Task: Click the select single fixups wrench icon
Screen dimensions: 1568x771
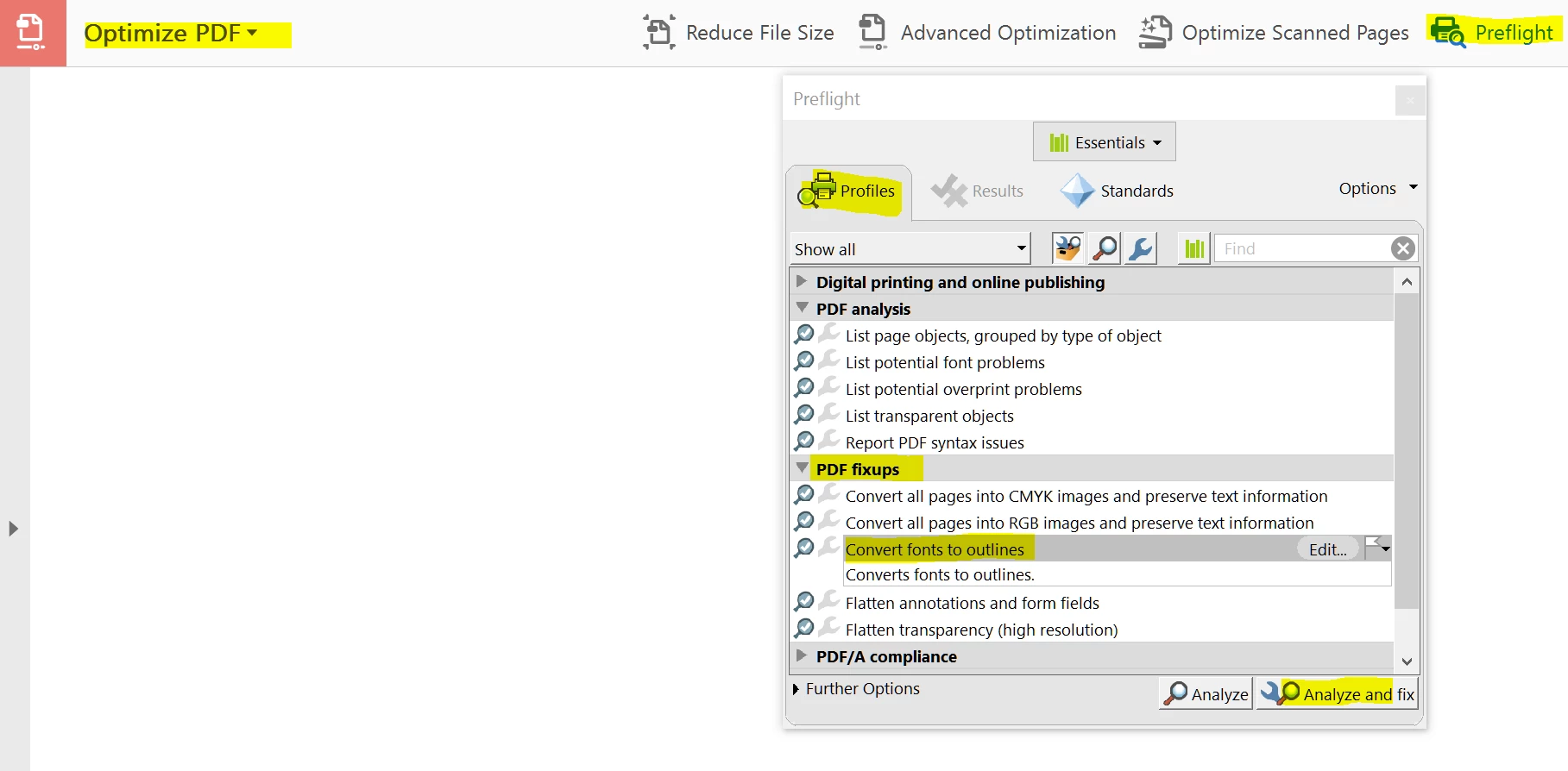Action: point(1141,248)
